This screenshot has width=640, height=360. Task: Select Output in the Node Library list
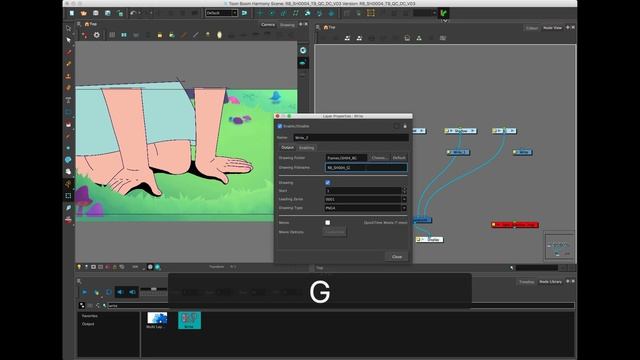coord(88,324)
